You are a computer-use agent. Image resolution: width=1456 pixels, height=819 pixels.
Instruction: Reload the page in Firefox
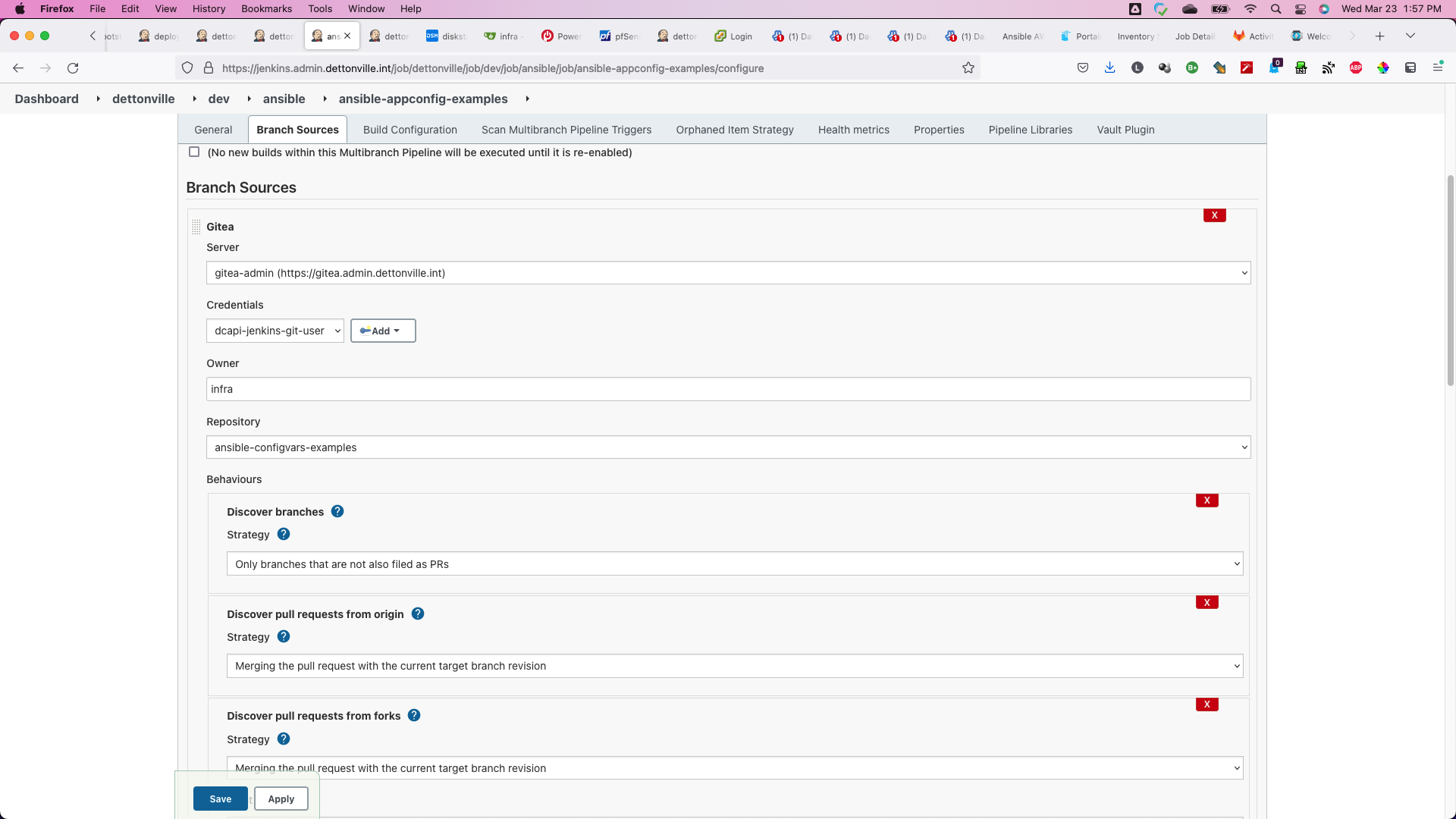click(x=73, y=68)
